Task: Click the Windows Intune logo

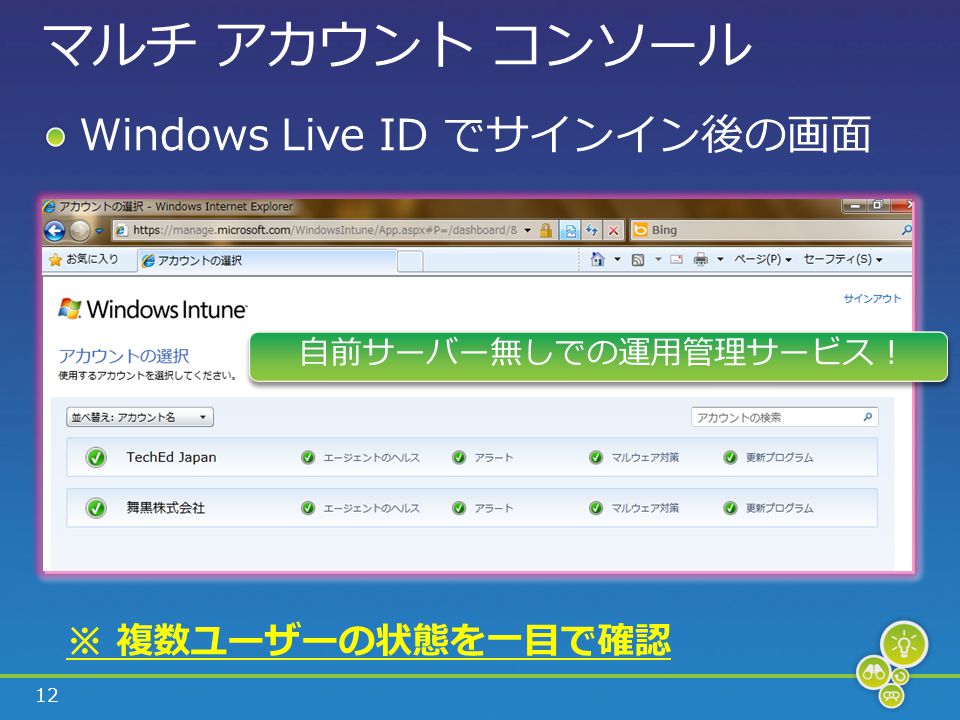Action: pyautogui.click(x=152, y=309)
